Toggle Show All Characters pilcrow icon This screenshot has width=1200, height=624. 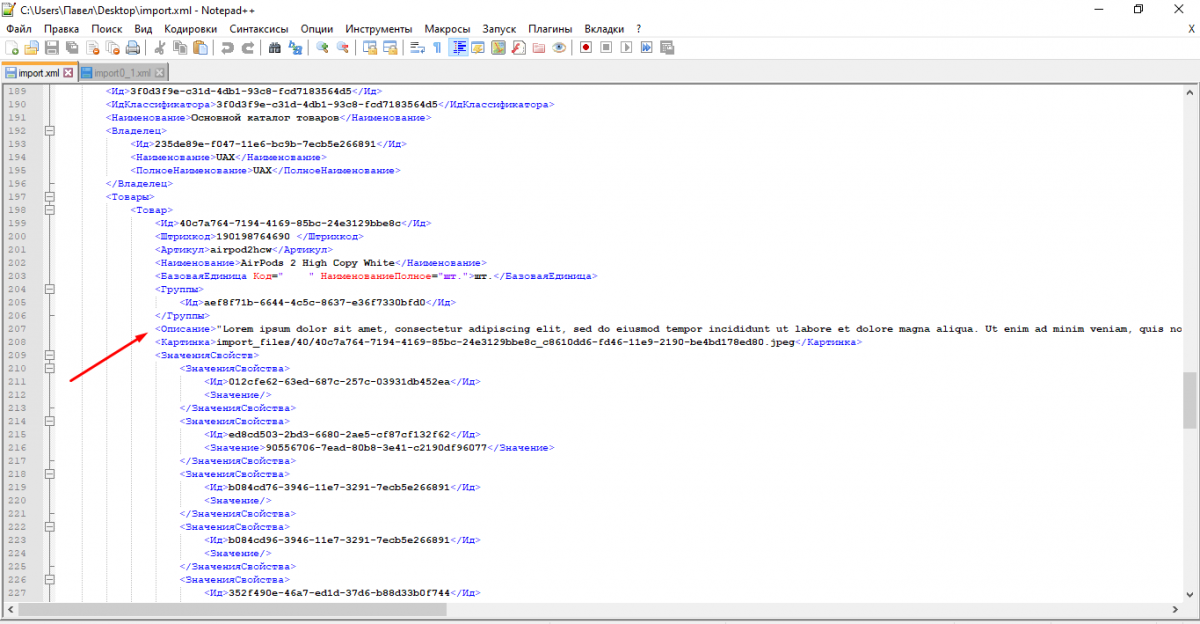[436, 47]
